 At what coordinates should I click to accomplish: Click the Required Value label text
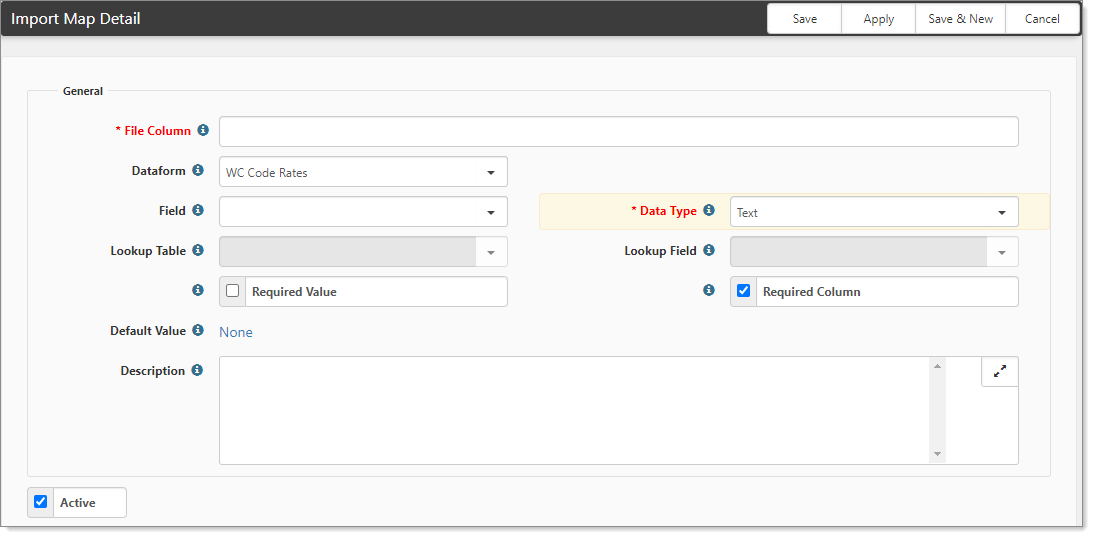click(294, 292)
